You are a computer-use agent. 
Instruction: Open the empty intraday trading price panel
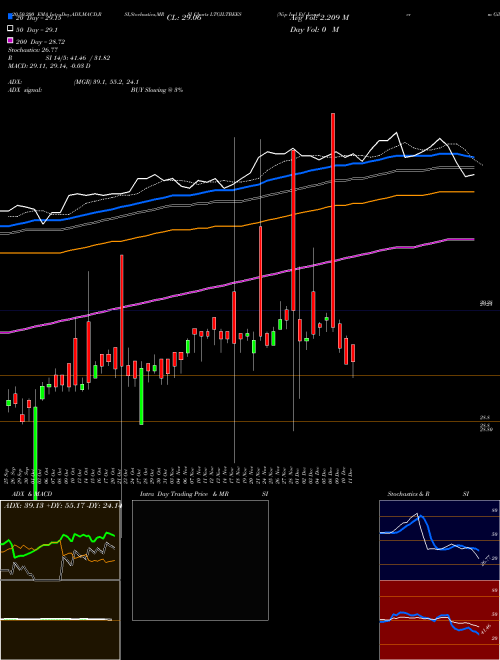pos(200,560)
